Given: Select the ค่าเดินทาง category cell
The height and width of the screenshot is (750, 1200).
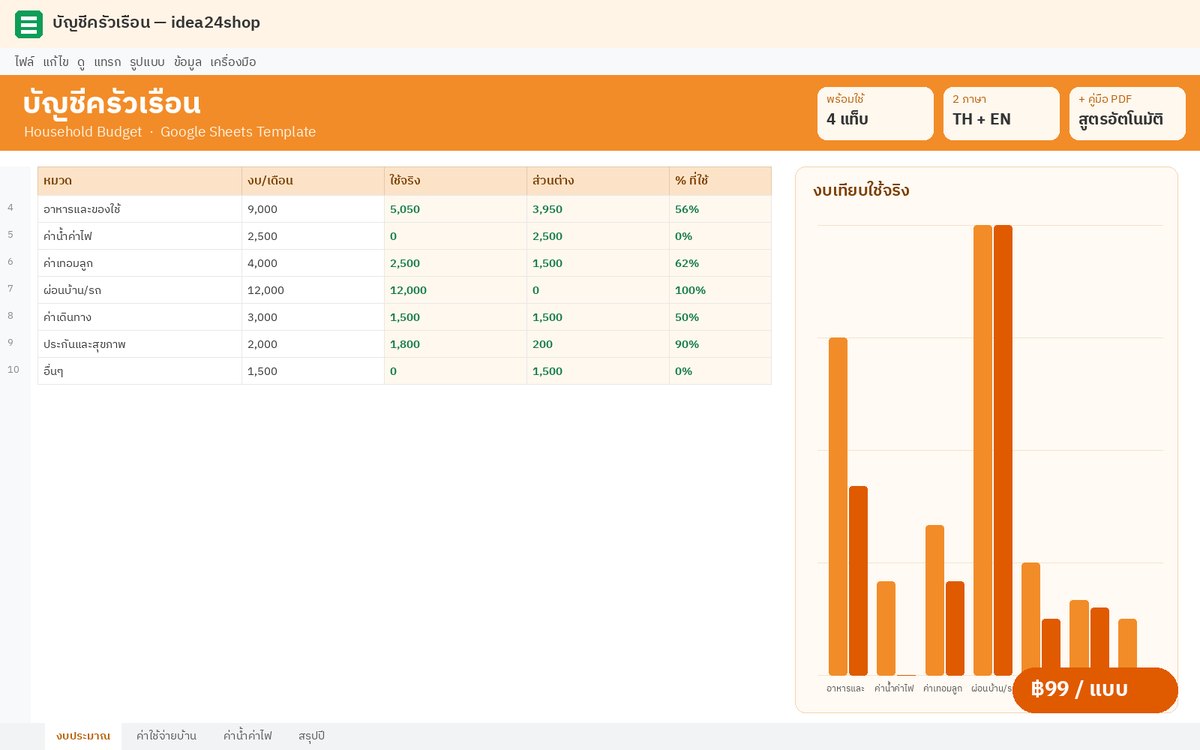Looking at the screenshot, I should click(x=140, y=317).
